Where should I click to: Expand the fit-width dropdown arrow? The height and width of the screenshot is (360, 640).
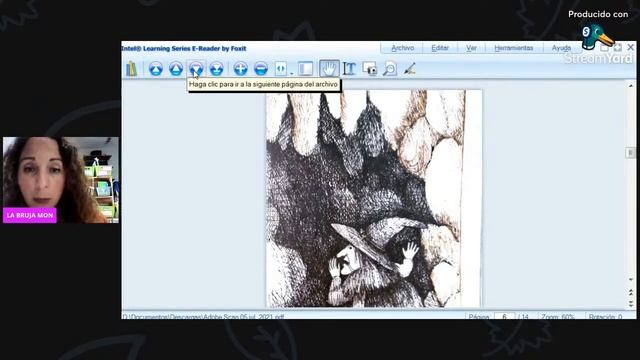pos(292,73)
